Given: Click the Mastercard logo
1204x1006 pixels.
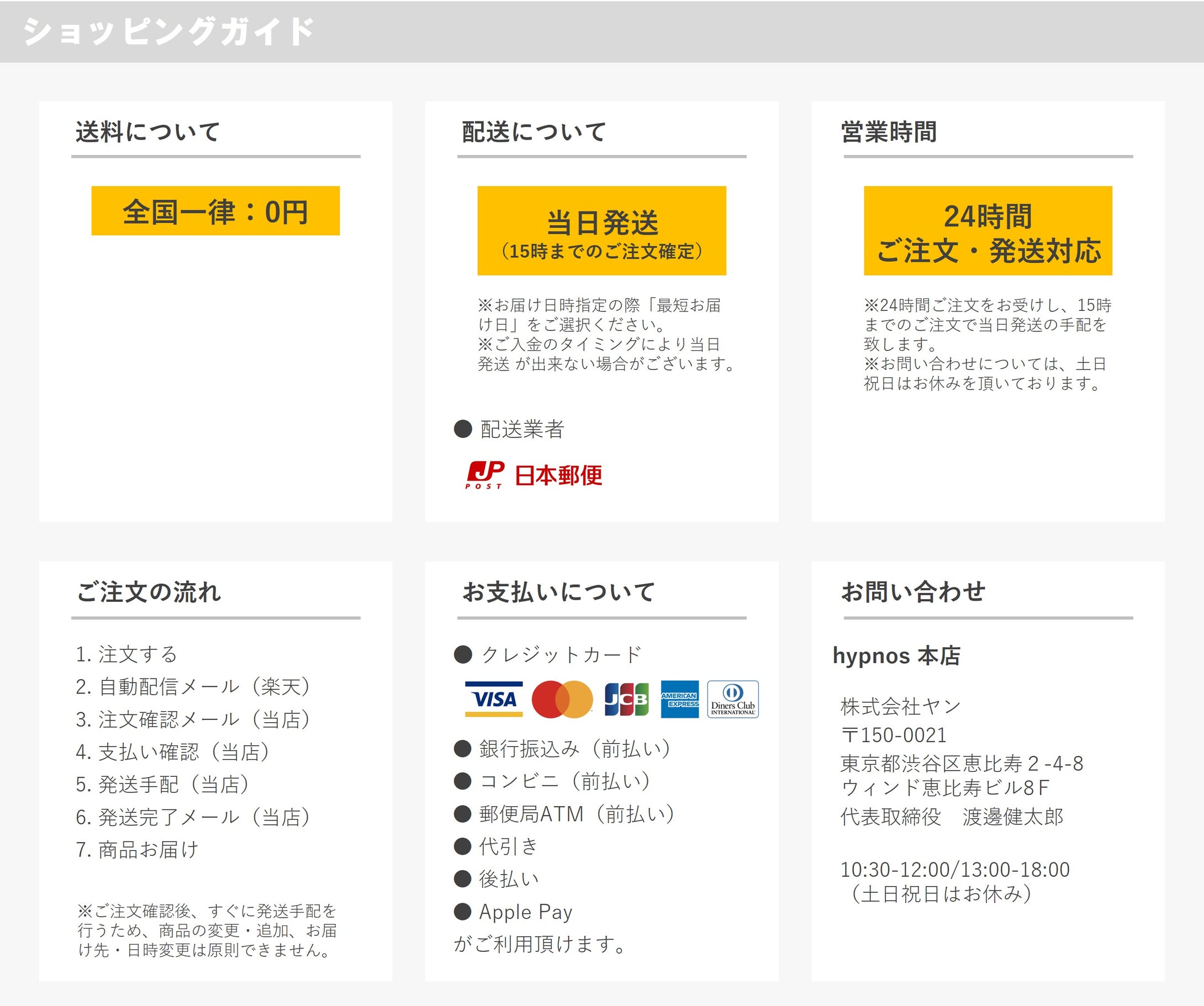Looking at the screenshot, I should click(x=562, y=700).
